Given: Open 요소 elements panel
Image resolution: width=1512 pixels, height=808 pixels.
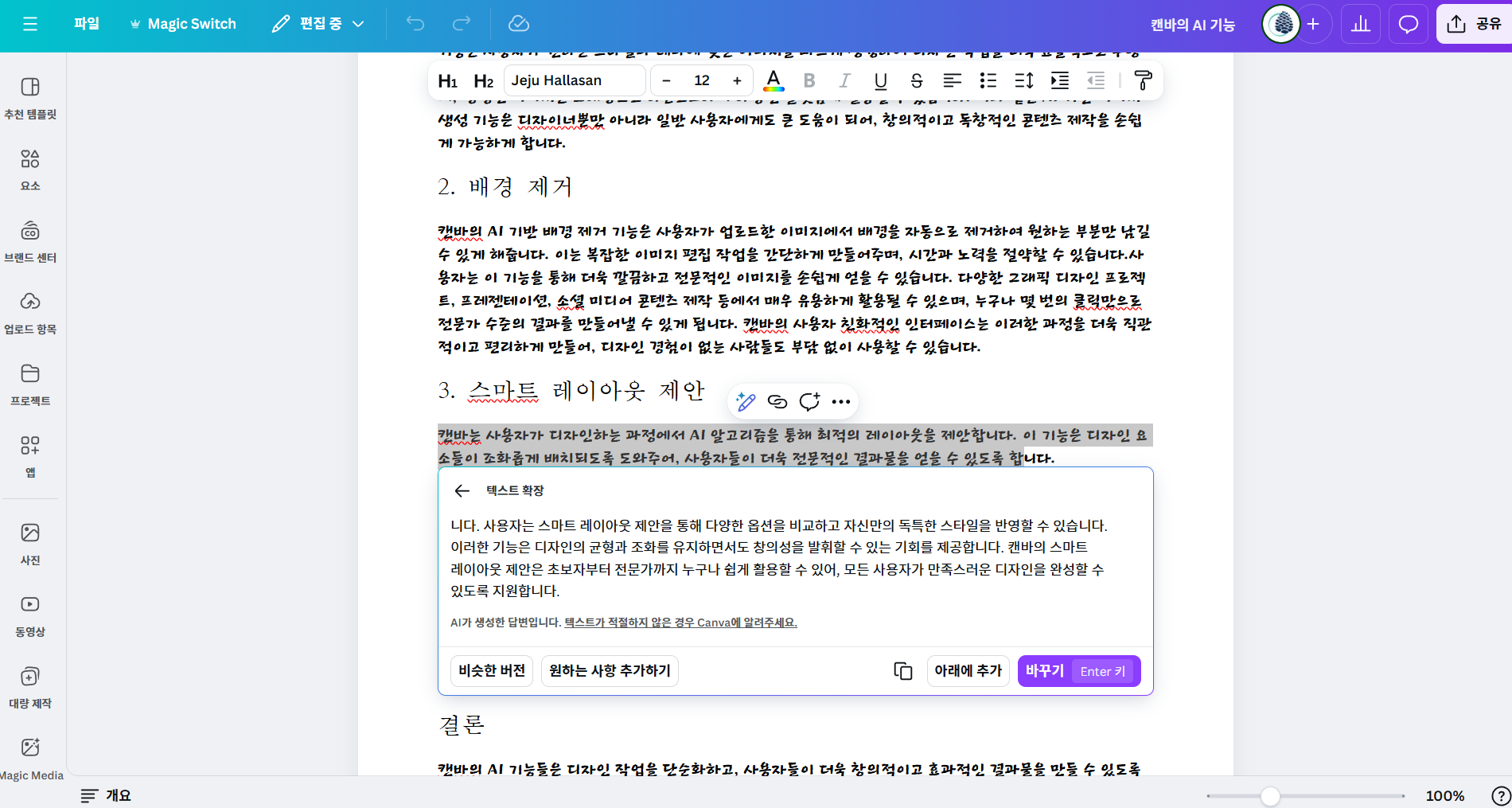Looking at the screenshot, I should click(x=30, y=170).
